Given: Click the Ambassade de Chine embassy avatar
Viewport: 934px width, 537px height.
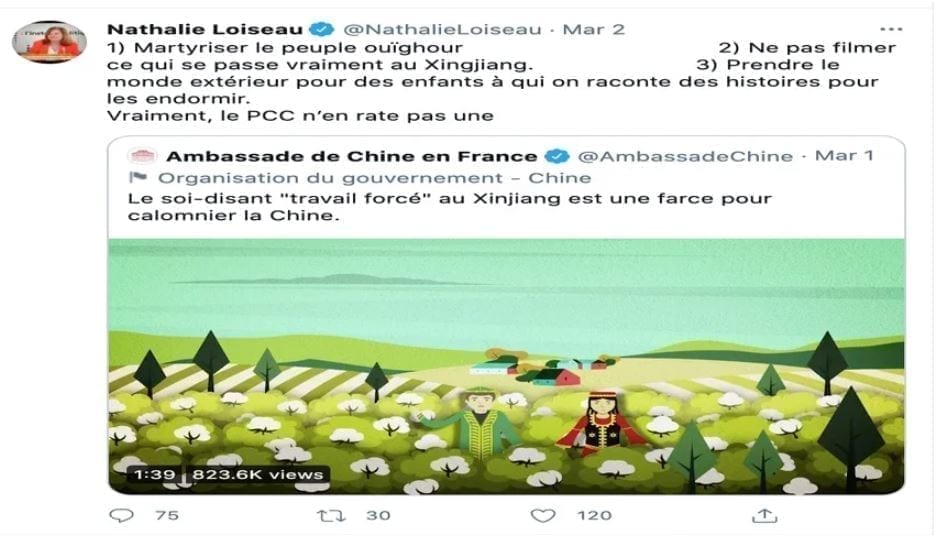Looking at the screenshot, I should pyautogui.click(x=142, y=157).
